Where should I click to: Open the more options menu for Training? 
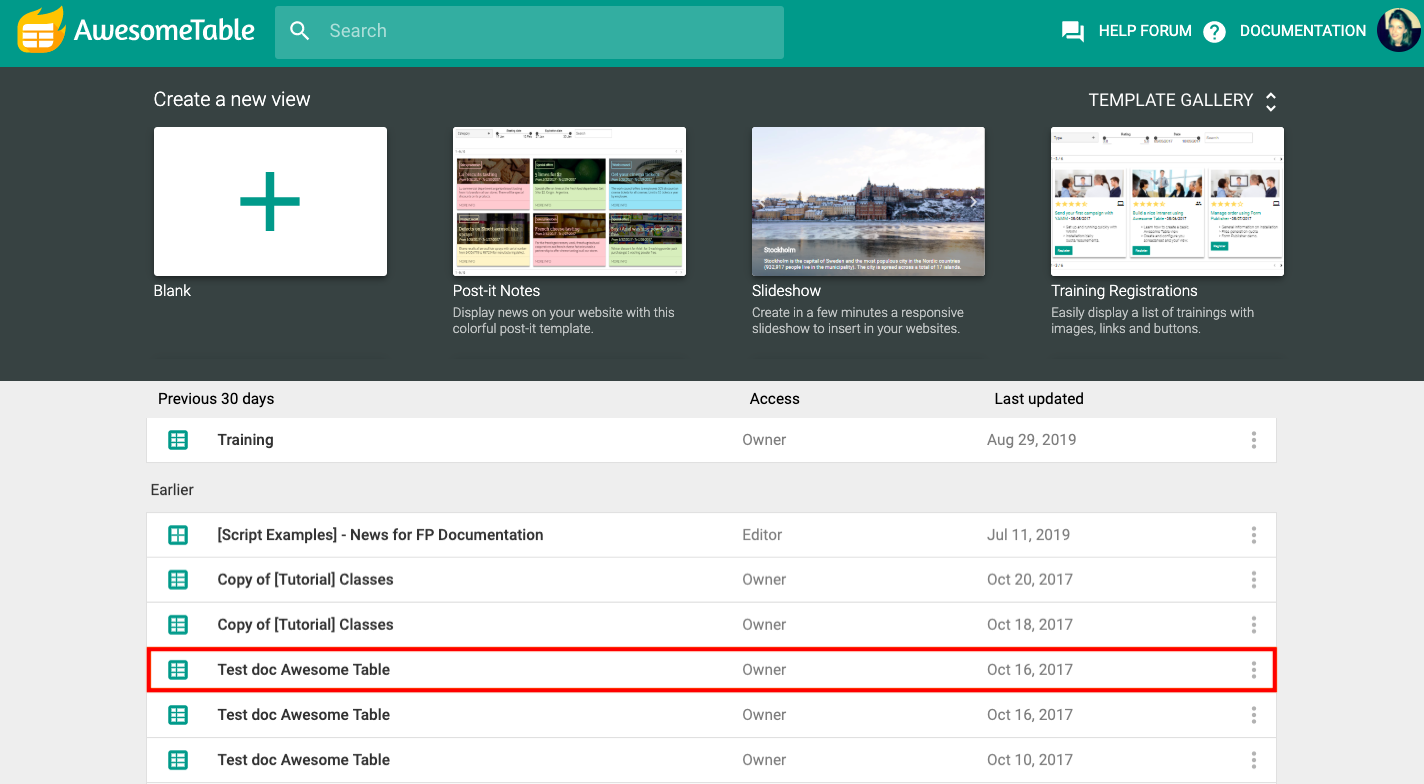pos(1253,440)
